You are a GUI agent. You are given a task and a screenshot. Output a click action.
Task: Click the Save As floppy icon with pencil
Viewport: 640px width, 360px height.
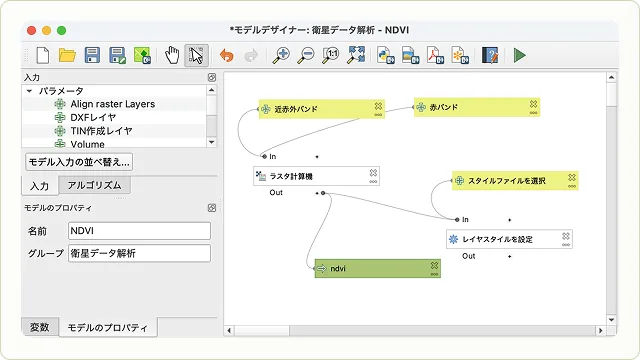117,55
